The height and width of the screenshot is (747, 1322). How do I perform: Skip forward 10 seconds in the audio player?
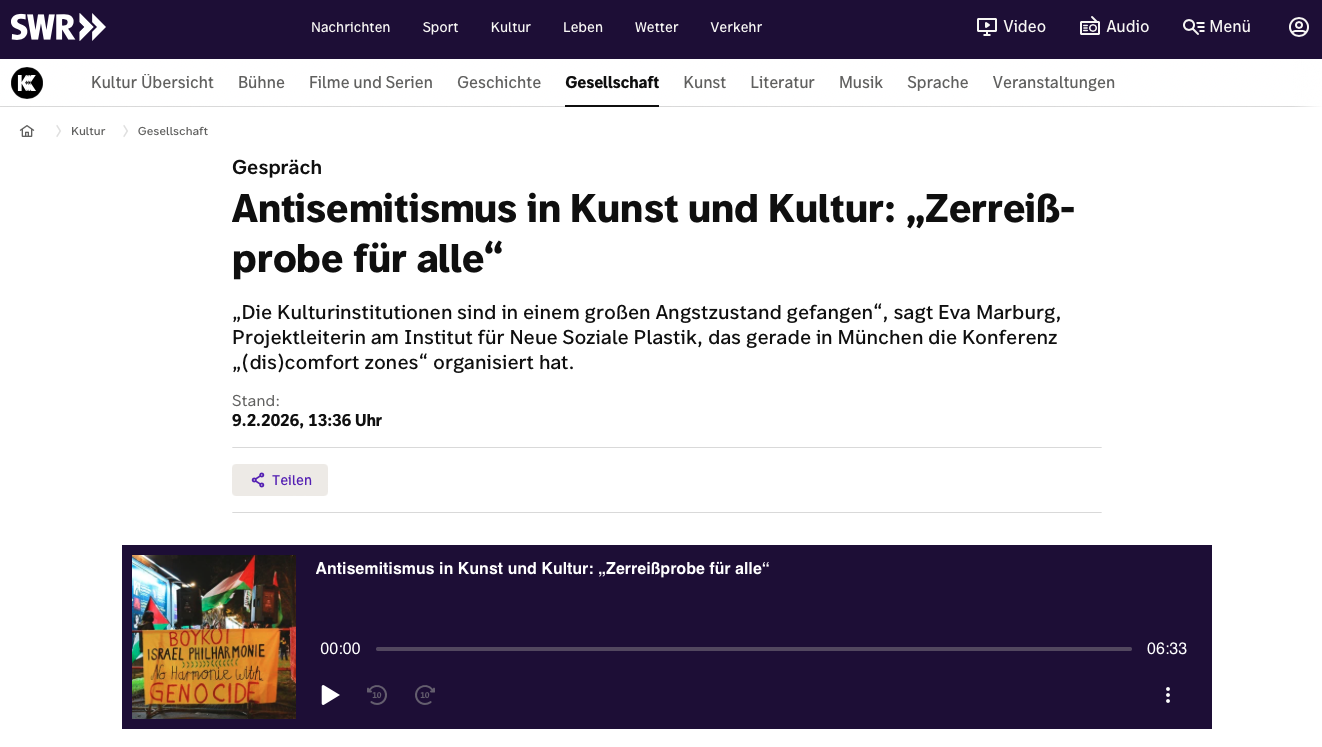point(424,694)
